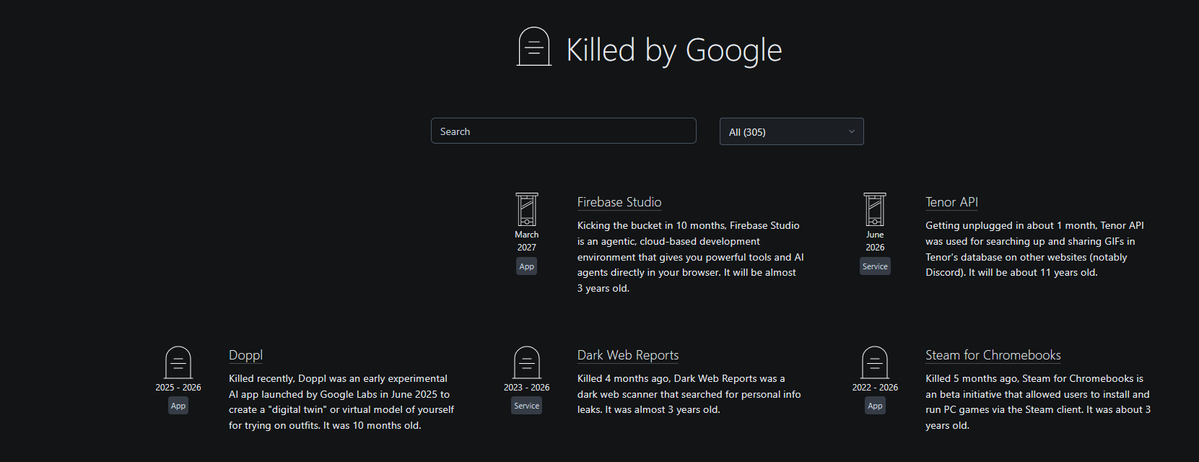Open the Firebase Studio link
This screenshot has width=1199, height=462.
click(619, 202)
